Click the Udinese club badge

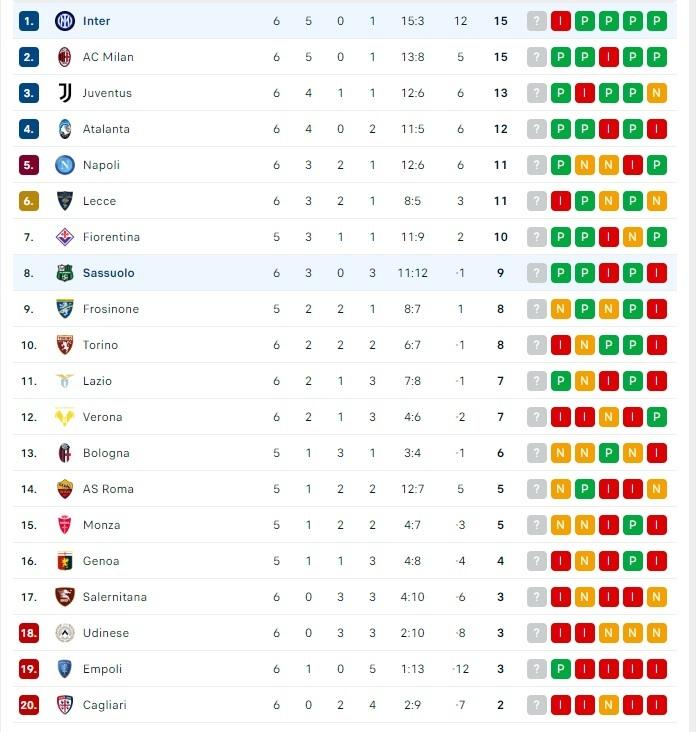[x=65, y=633]
